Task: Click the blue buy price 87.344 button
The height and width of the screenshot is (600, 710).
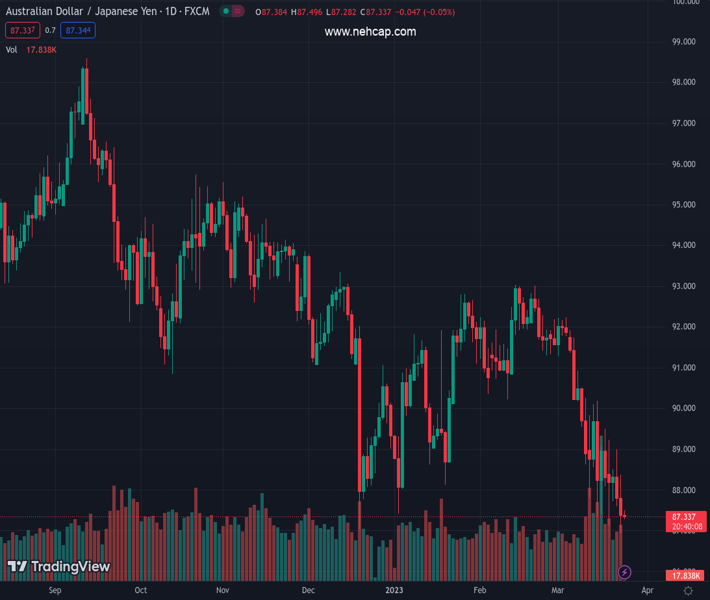Action: (x=77, y=30)
